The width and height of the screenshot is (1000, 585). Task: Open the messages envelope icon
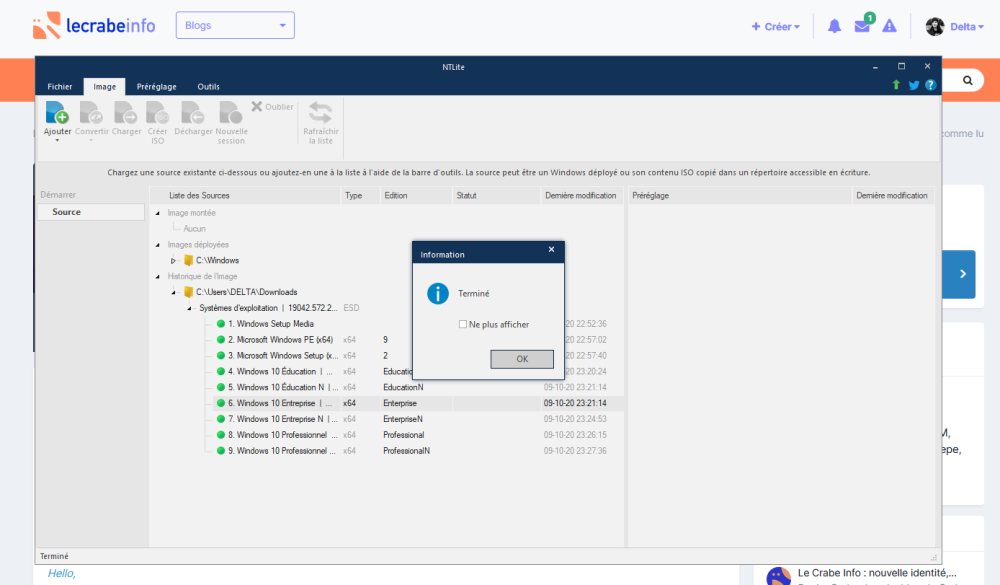[x=862, y=26]
